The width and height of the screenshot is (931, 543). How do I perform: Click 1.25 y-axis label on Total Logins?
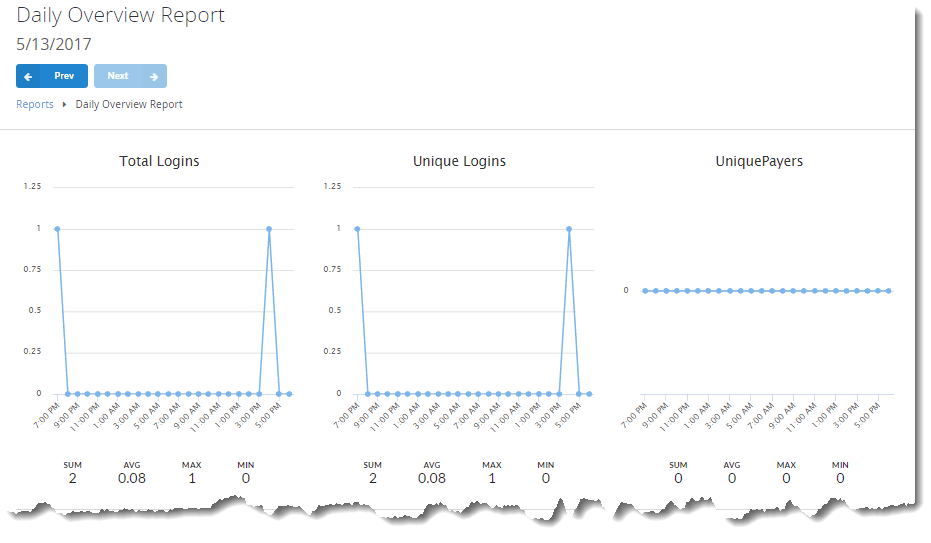(33, 186)
